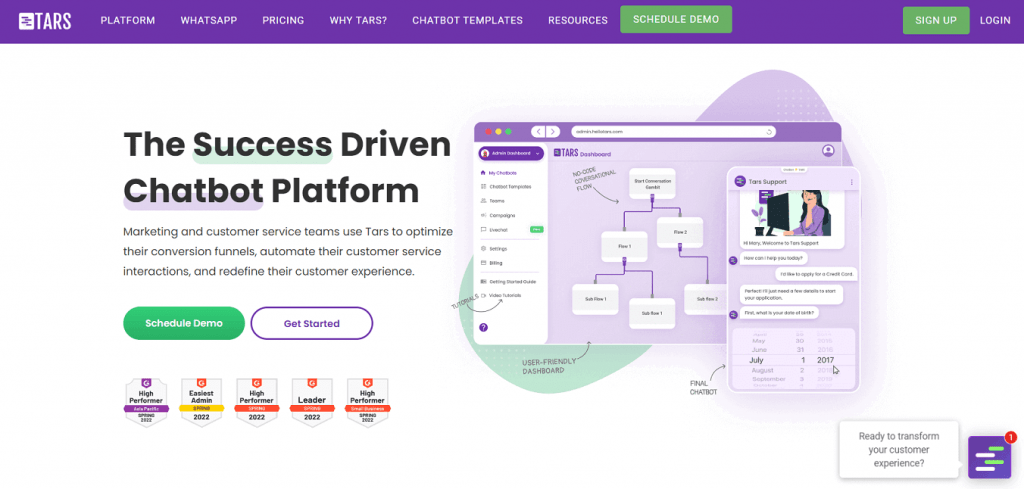Select July in the date picker
Viewport: 1024px width, 489px height.
757,360
